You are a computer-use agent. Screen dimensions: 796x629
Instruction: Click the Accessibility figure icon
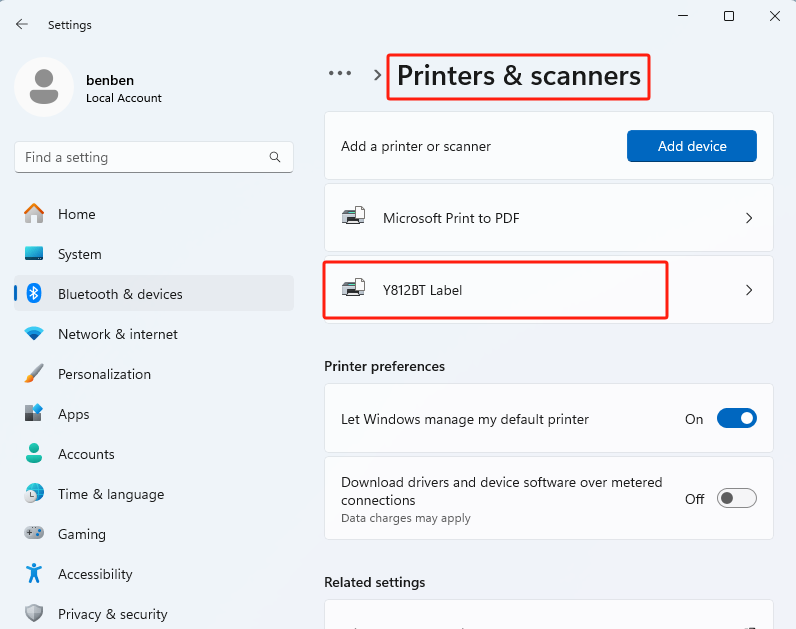(34, 573)
